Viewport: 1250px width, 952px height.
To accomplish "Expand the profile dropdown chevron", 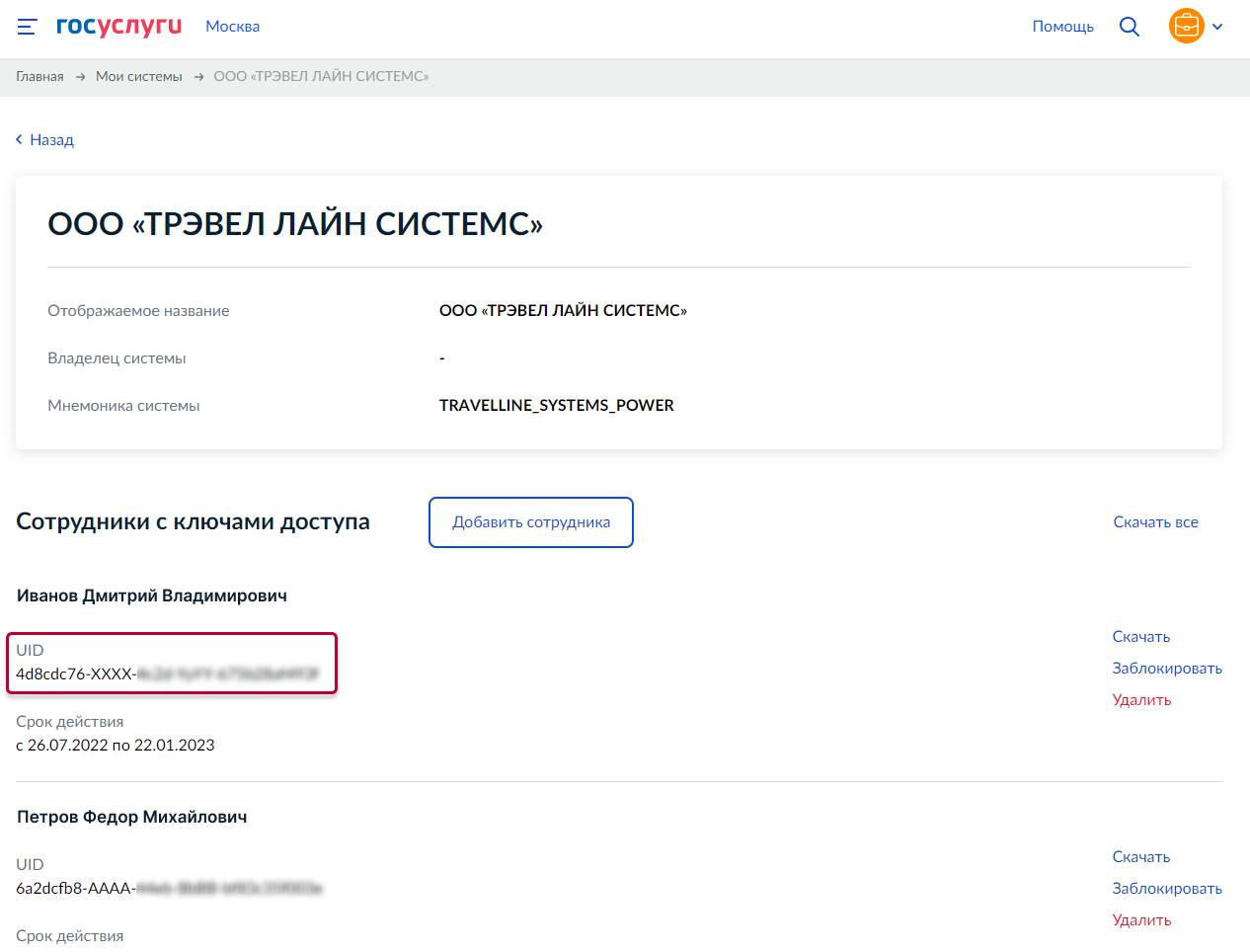I will (1217, 27).
